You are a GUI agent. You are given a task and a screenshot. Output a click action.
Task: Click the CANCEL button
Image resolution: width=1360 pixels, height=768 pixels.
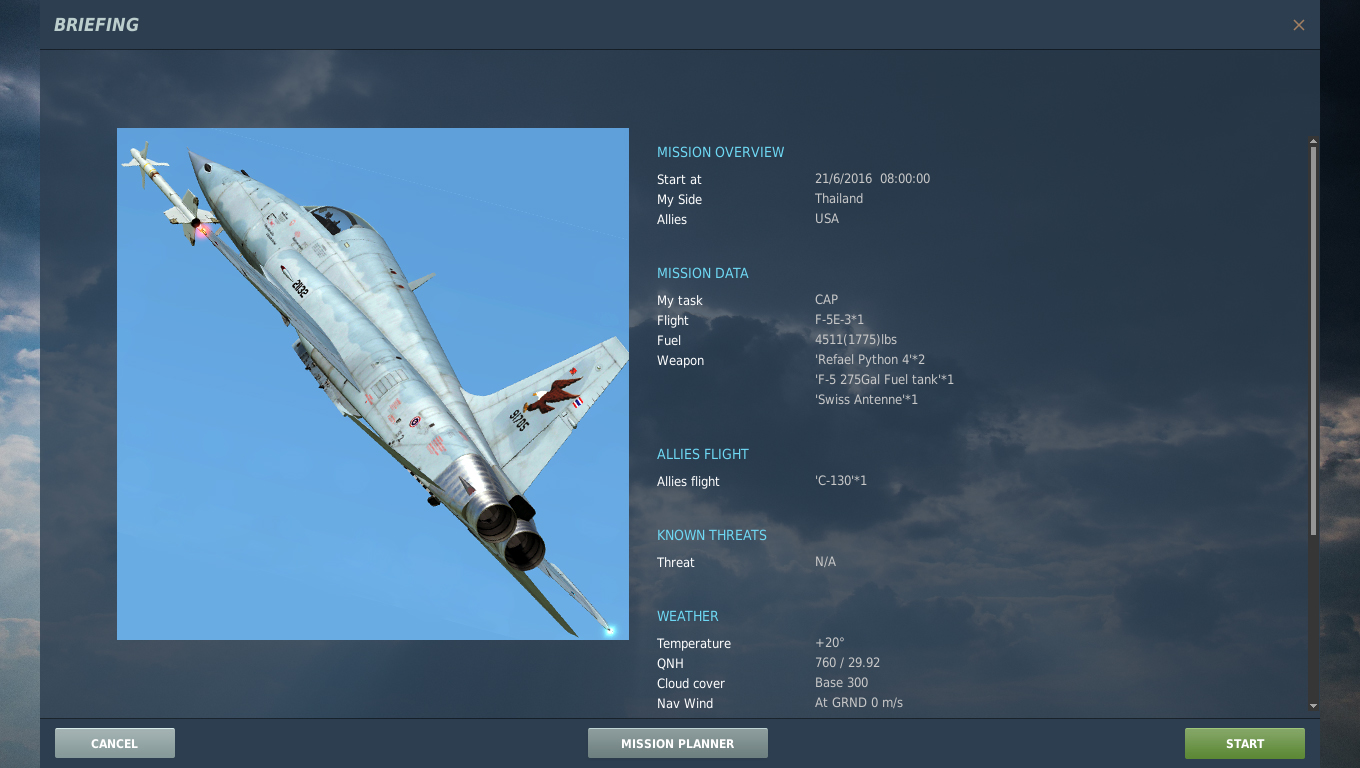tap(115, 743)
